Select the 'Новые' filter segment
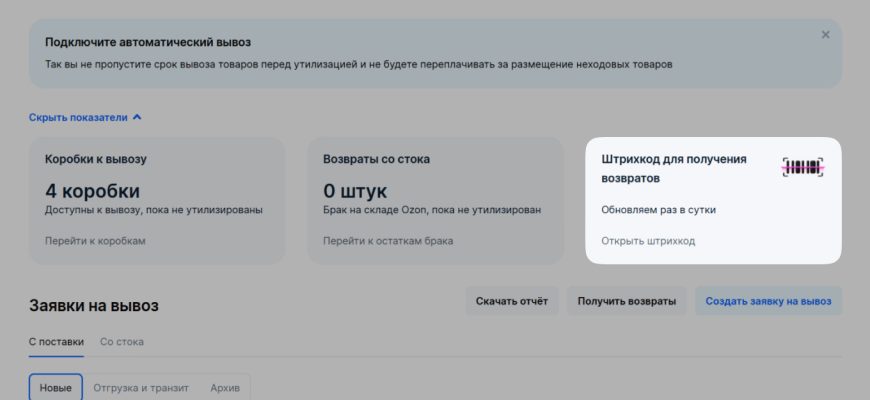 point(56,387)
